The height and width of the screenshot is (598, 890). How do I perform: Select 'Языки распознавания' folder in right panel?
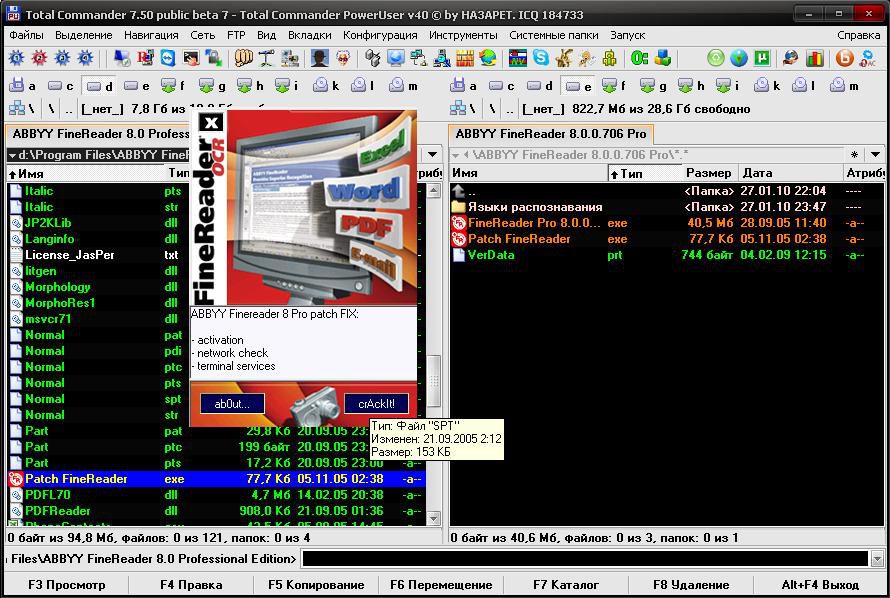667,207
